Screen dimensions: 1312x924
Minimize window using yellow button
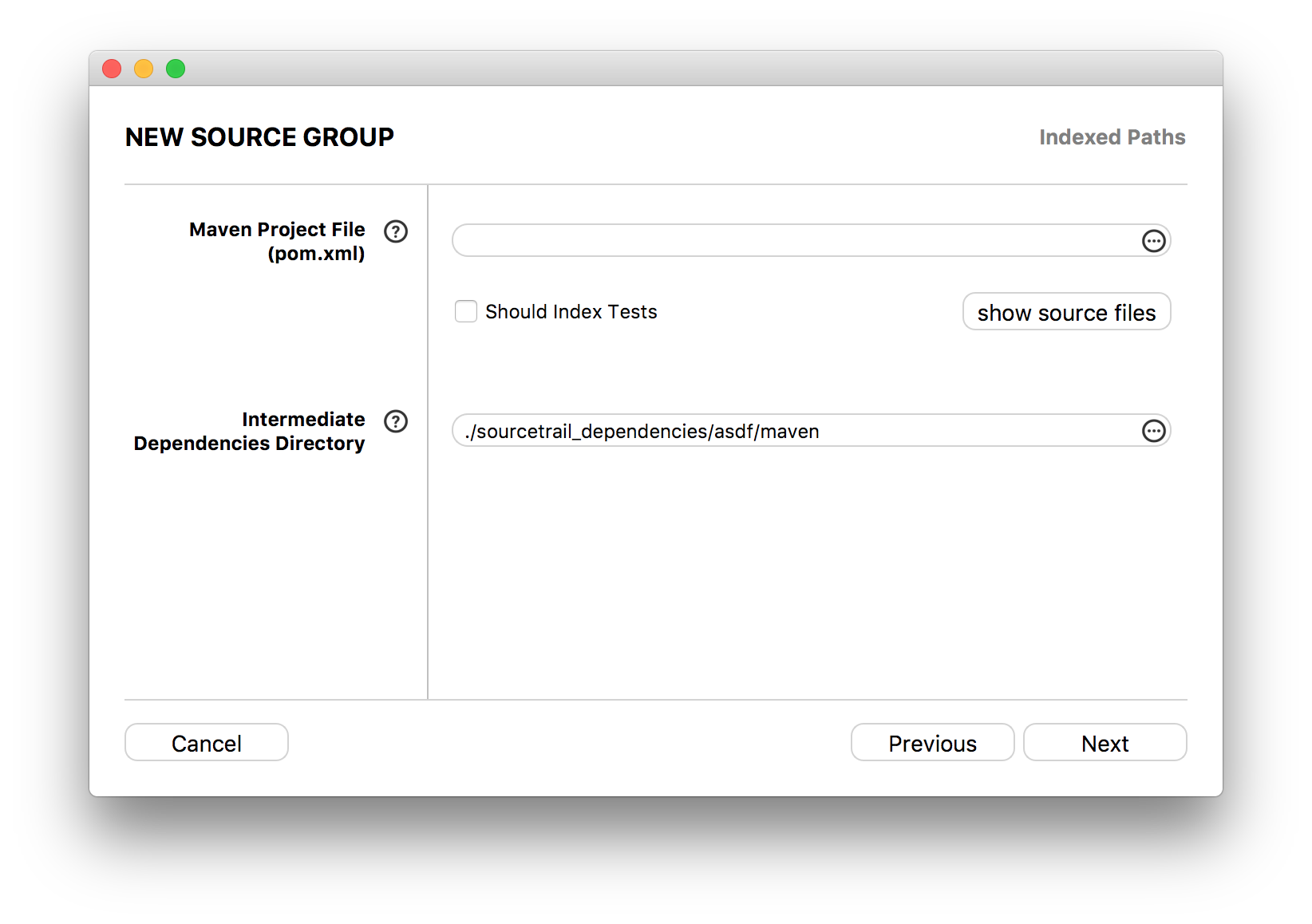(144, 69)
